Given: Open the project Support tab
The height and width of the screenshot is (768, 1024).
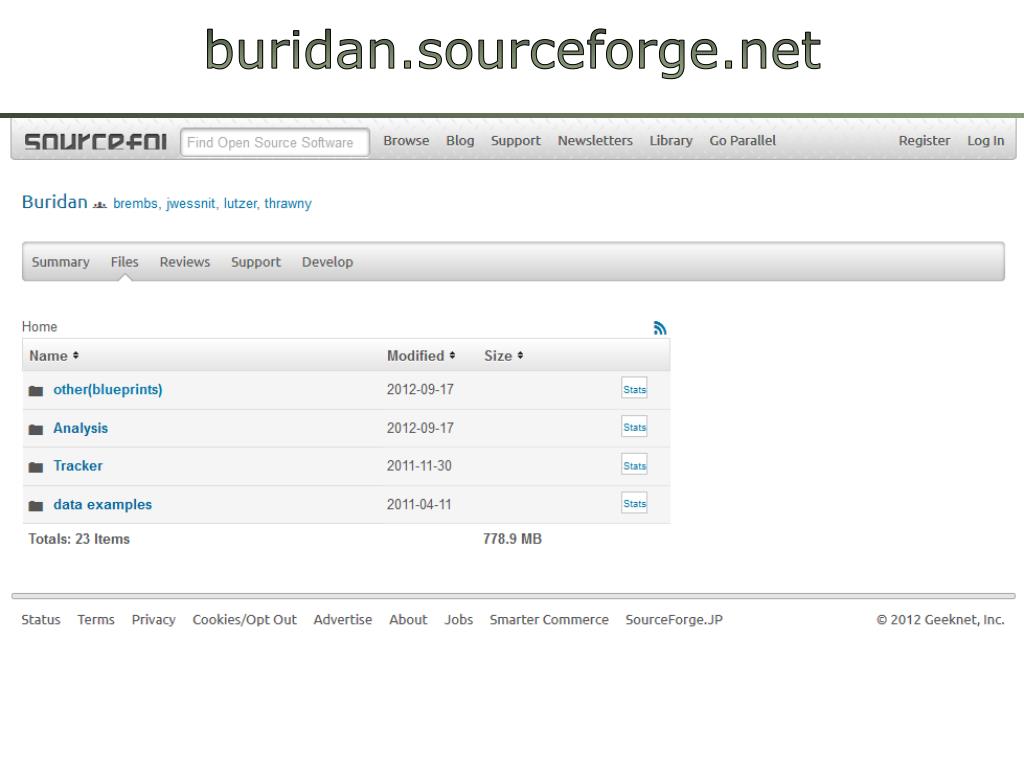Looking at the screenshot, I should pyautogui.click(x=255, y=262).
